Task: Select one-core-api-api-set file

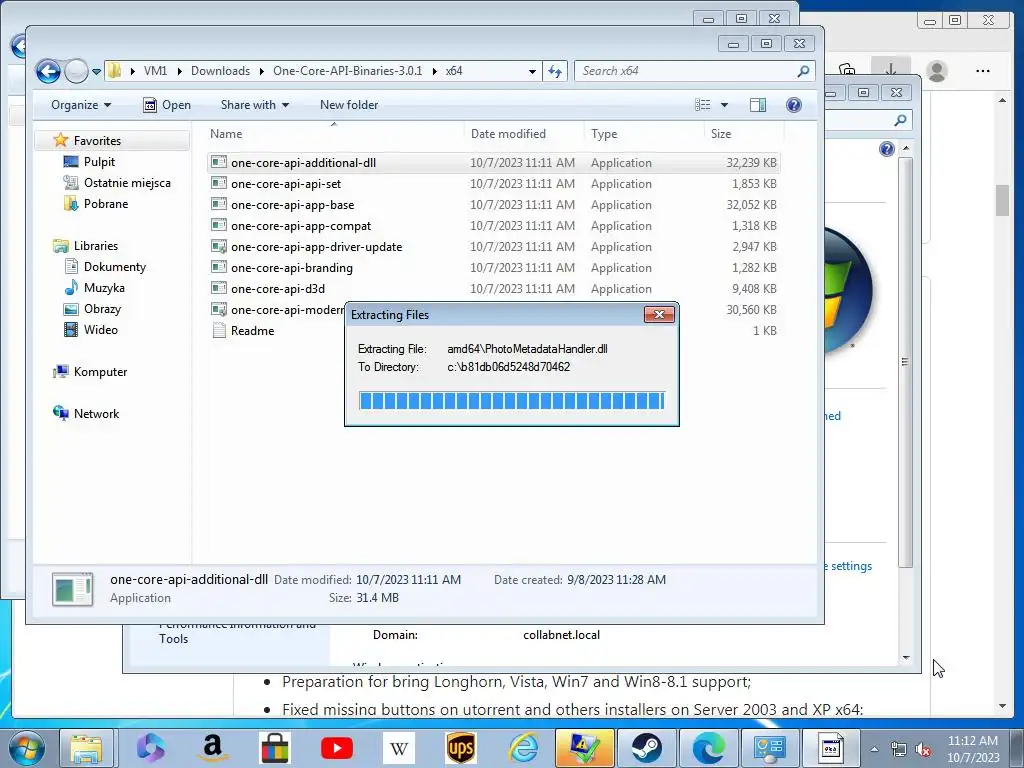Action: pyautogui.click(x=494, y=184)
